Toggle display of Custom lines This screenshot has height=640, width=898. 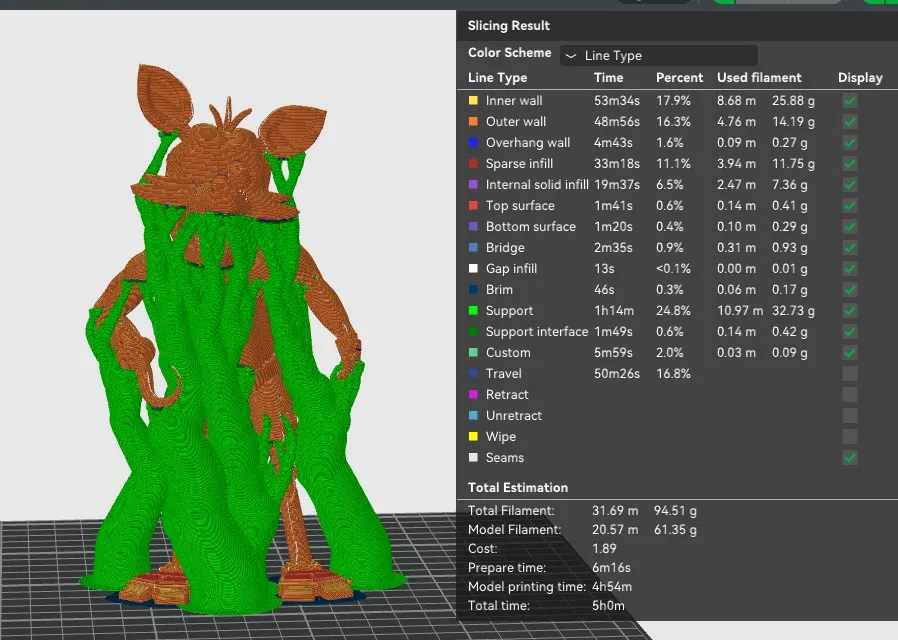850,353
